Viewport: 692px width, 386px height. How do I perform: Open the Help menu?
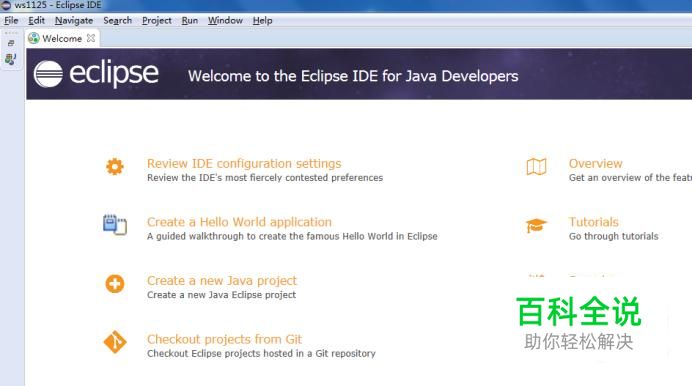coord(262,20)
